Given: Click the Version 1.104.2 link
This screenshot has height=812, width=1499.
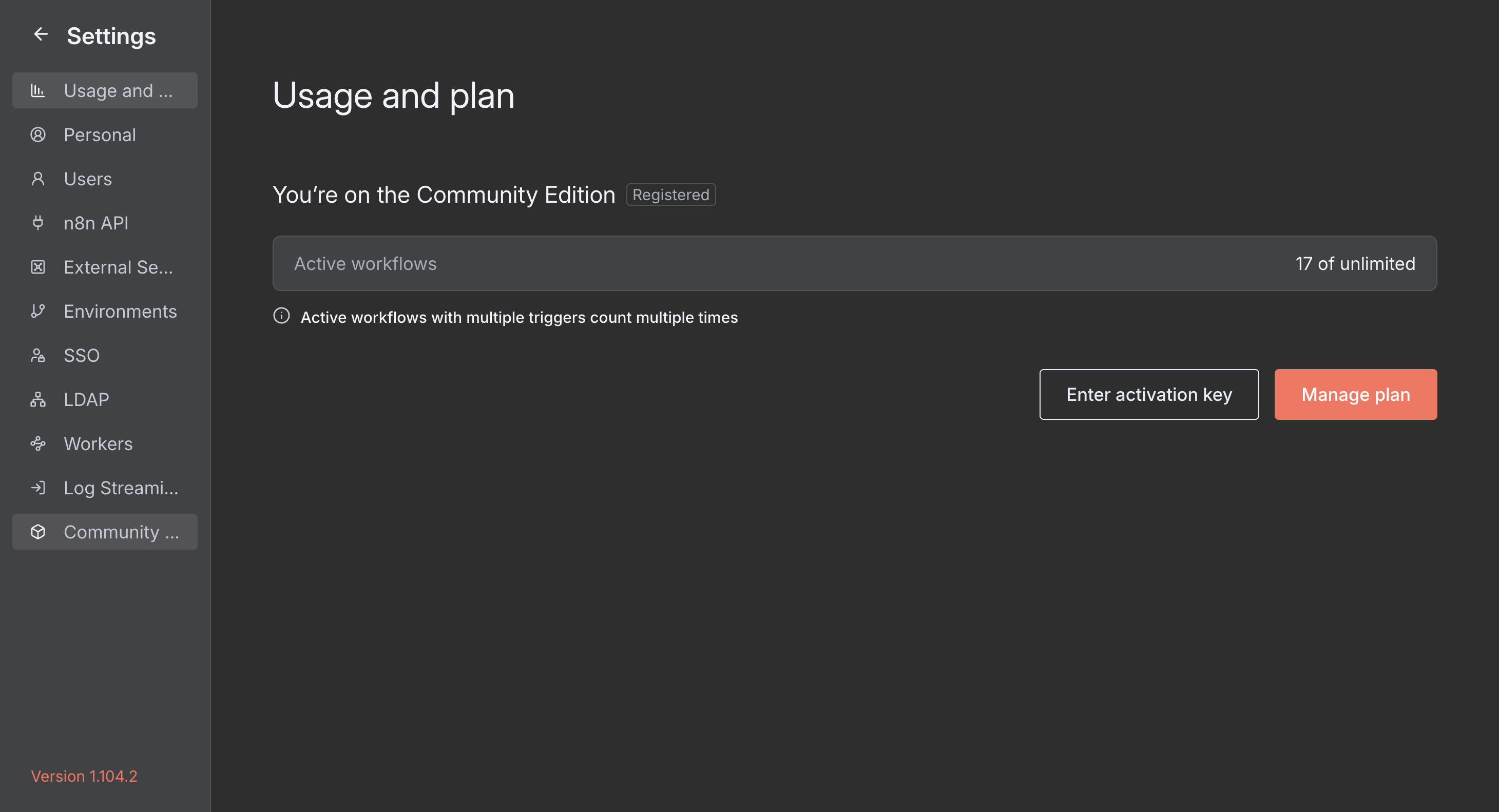Looking at the screenshot, I should (x=84, y=776).
